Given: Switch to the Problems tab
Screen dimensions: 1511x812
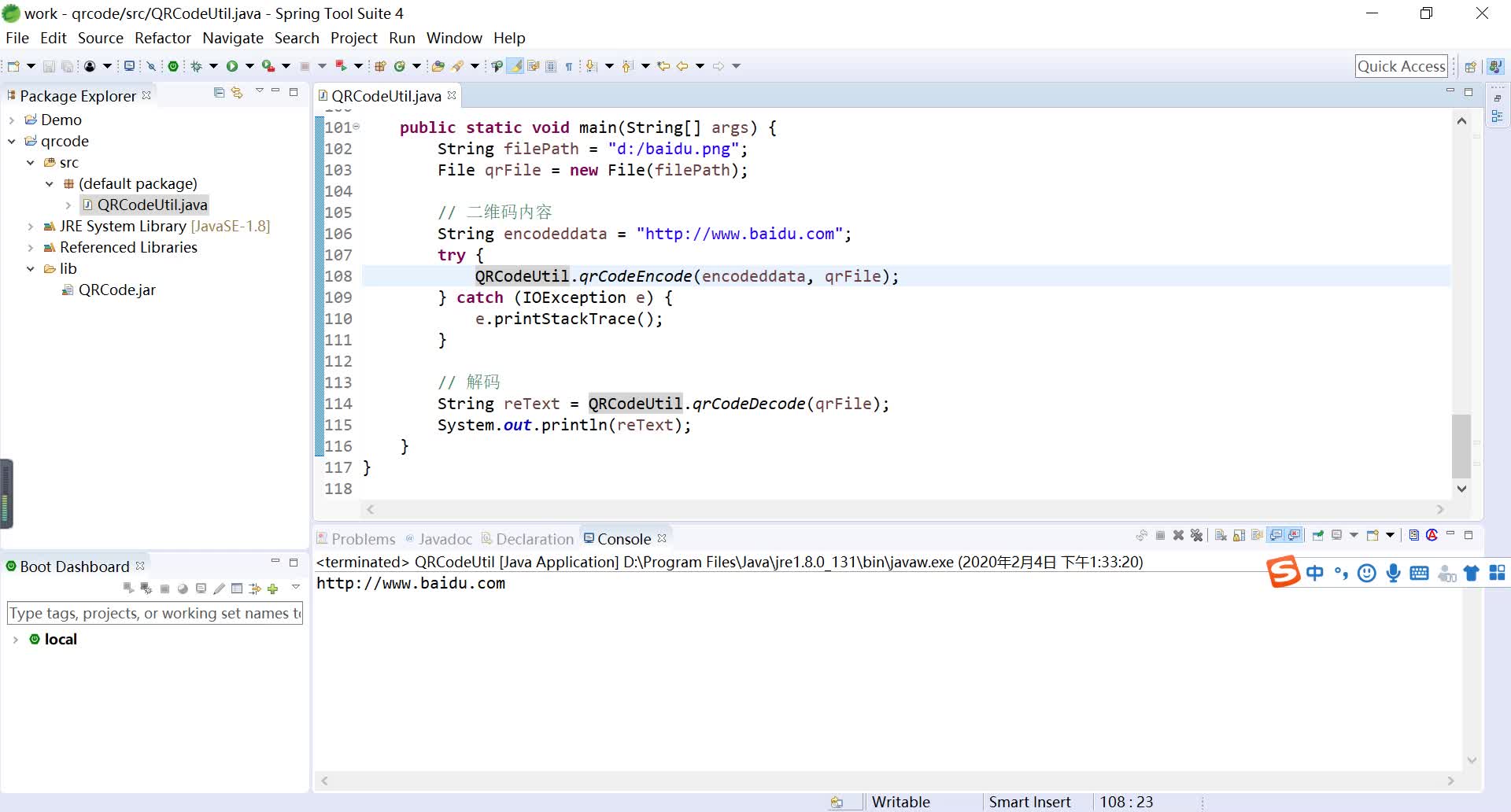Looking at the screenshot, I should click(x=356, y=539).
